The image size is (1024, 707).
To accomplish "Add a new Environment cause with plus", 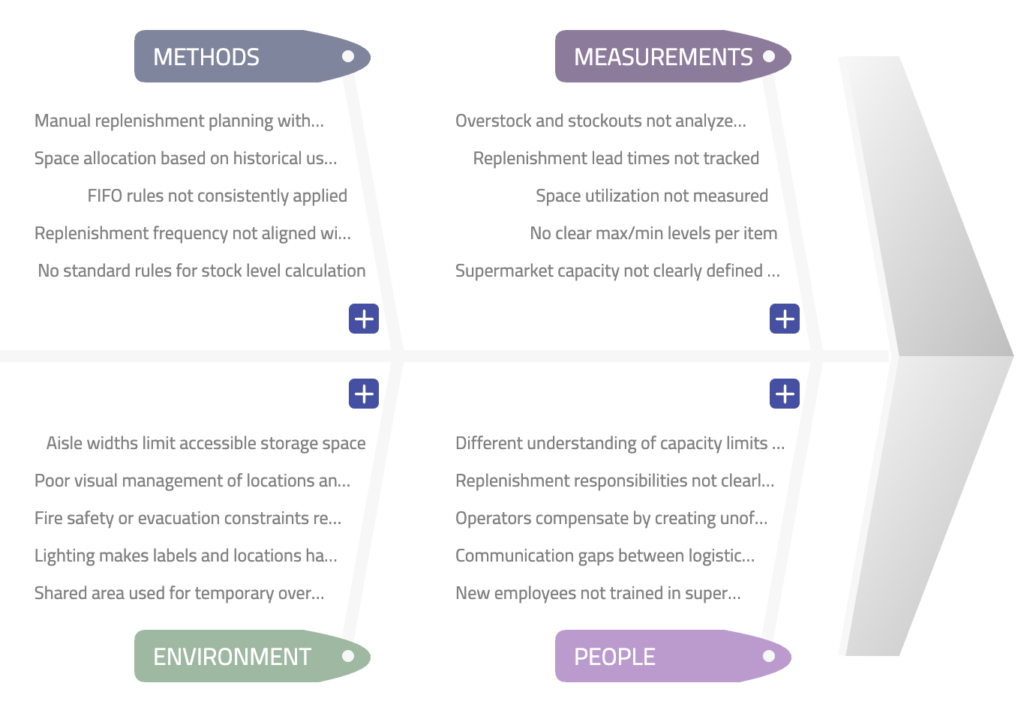I will [x=363, y=394].
